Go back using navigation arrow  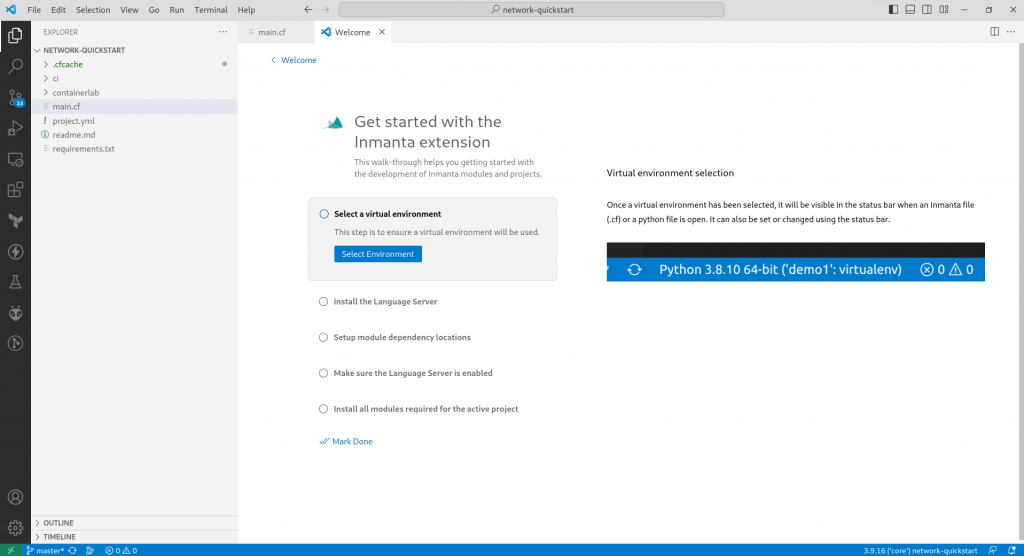coord(308,10)
